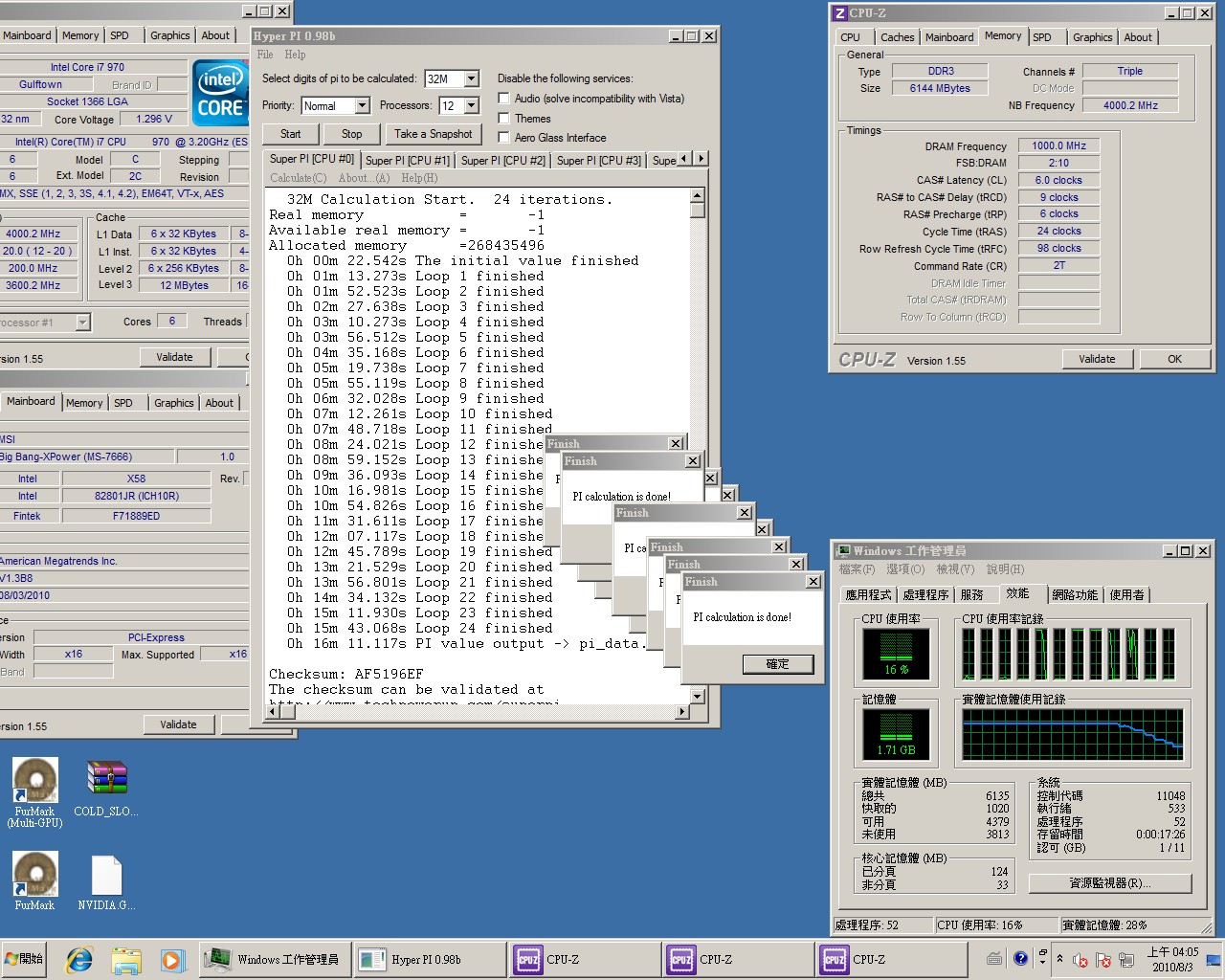This screenshot has height=980, width=1225.
Task: Open the Windows Explorer folder taskbar icon
Action: pyautogui.click(x=125, y=959)
